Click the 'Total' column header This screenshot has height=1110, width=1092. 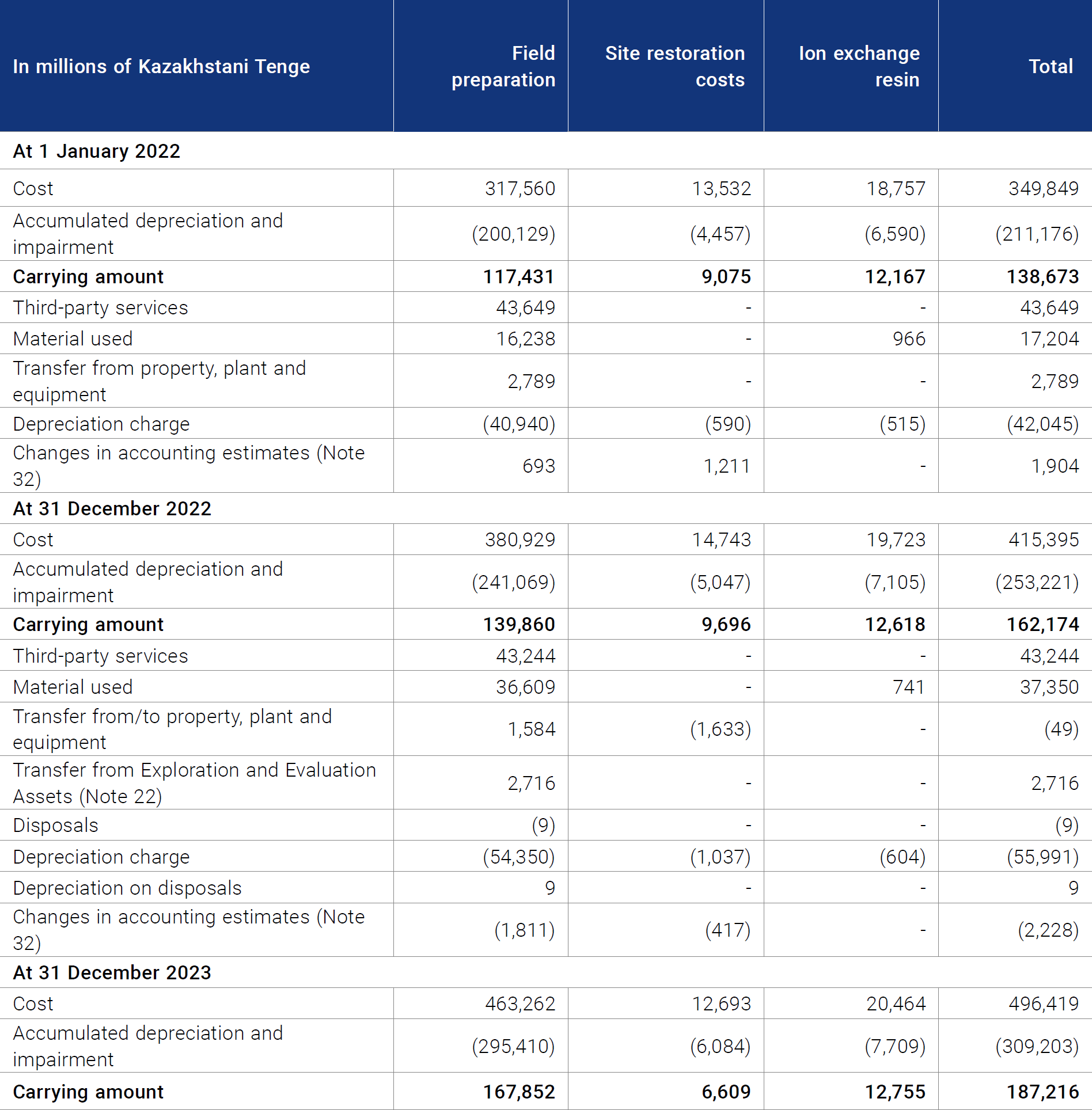1051,66
